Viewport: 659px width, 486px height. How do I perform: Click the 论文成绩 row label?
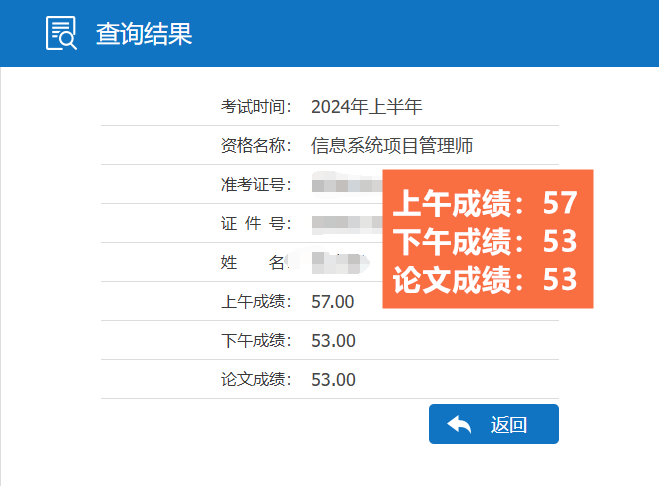[x=256, y=380]
